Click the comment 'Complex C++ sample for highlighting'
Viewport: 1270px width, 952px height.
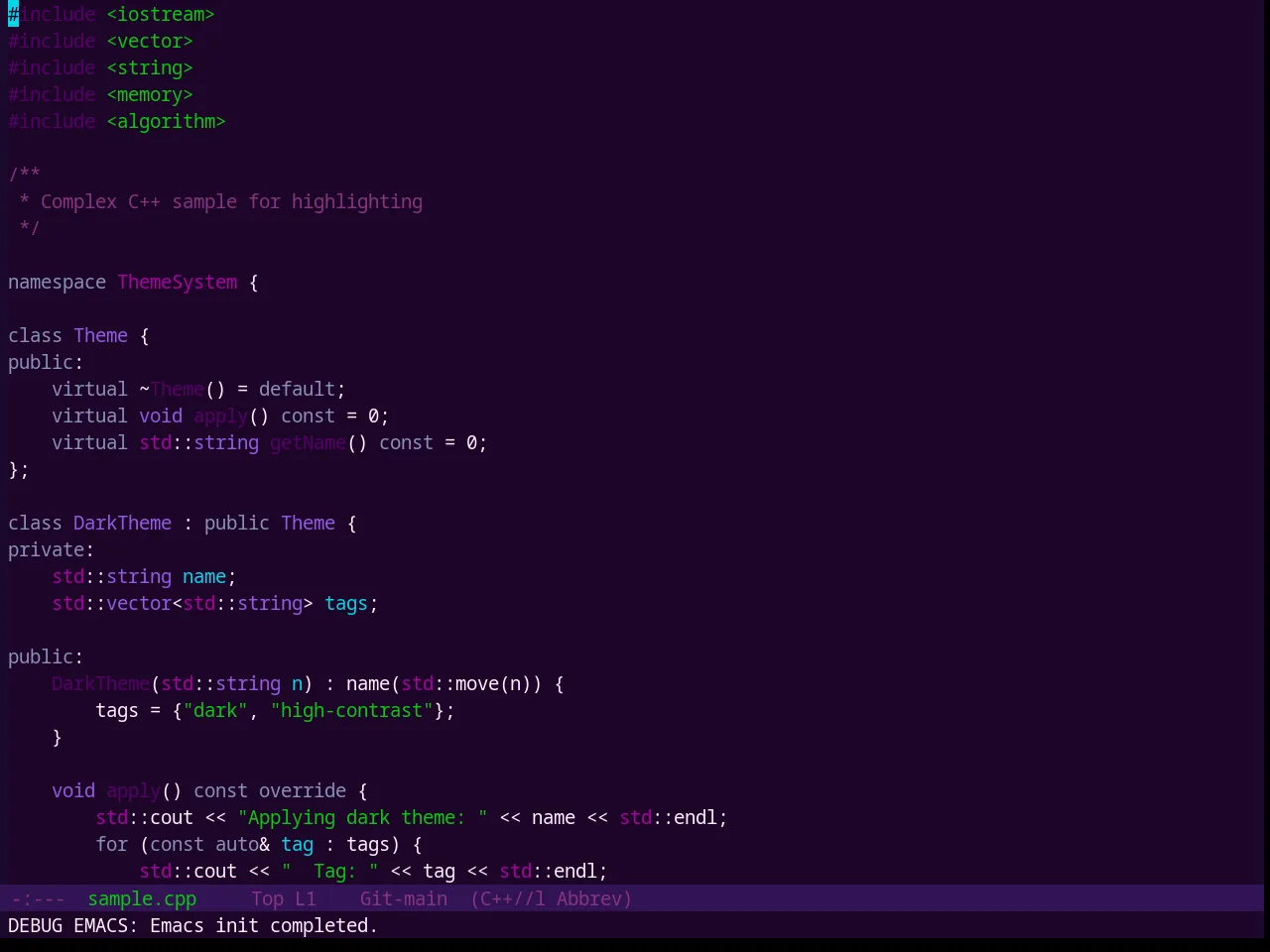click(x=231, y=201)
